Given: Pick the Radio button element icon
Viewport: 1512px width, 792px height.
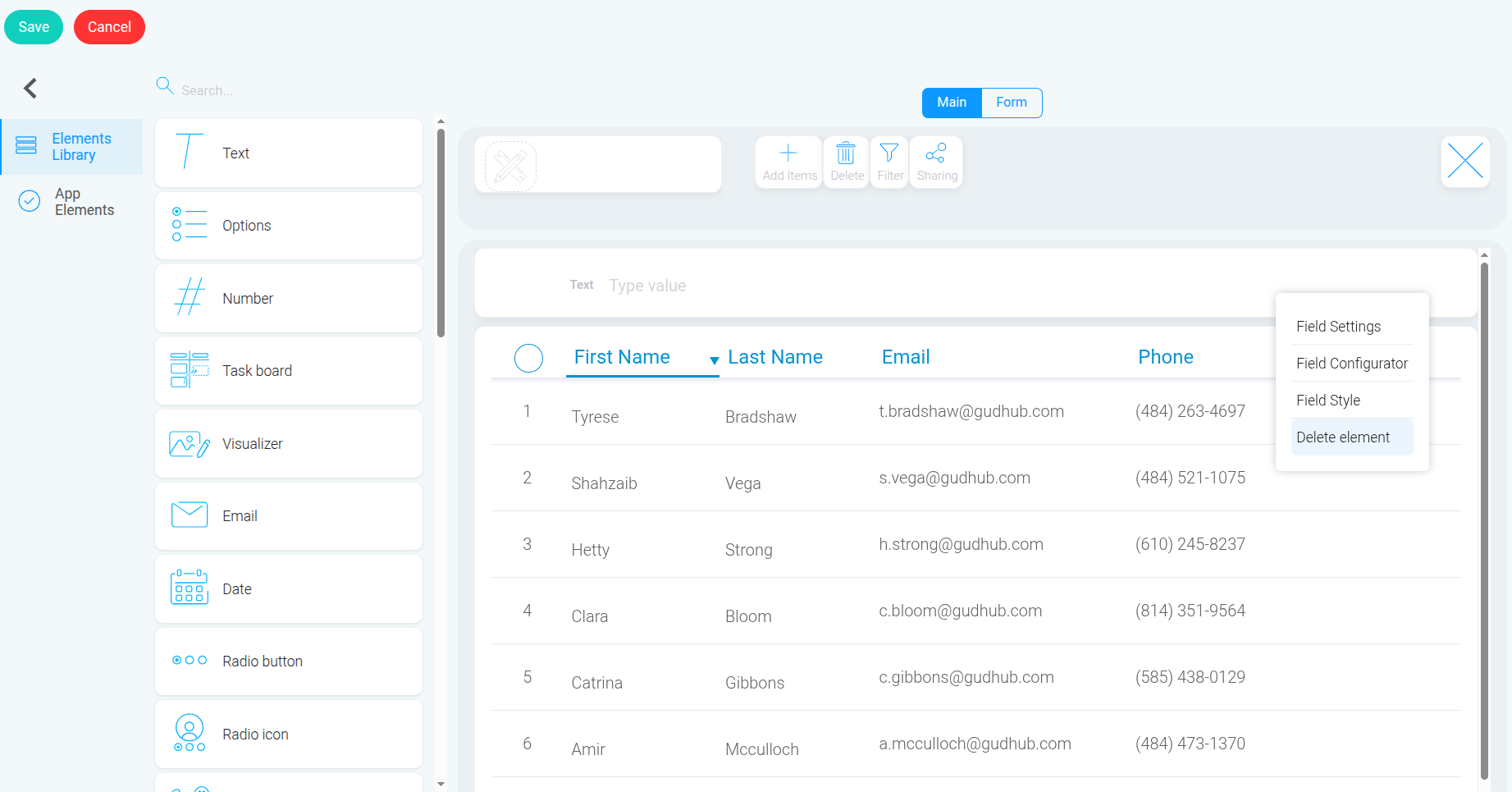Looking at the screenshot, I should point(190,660).
